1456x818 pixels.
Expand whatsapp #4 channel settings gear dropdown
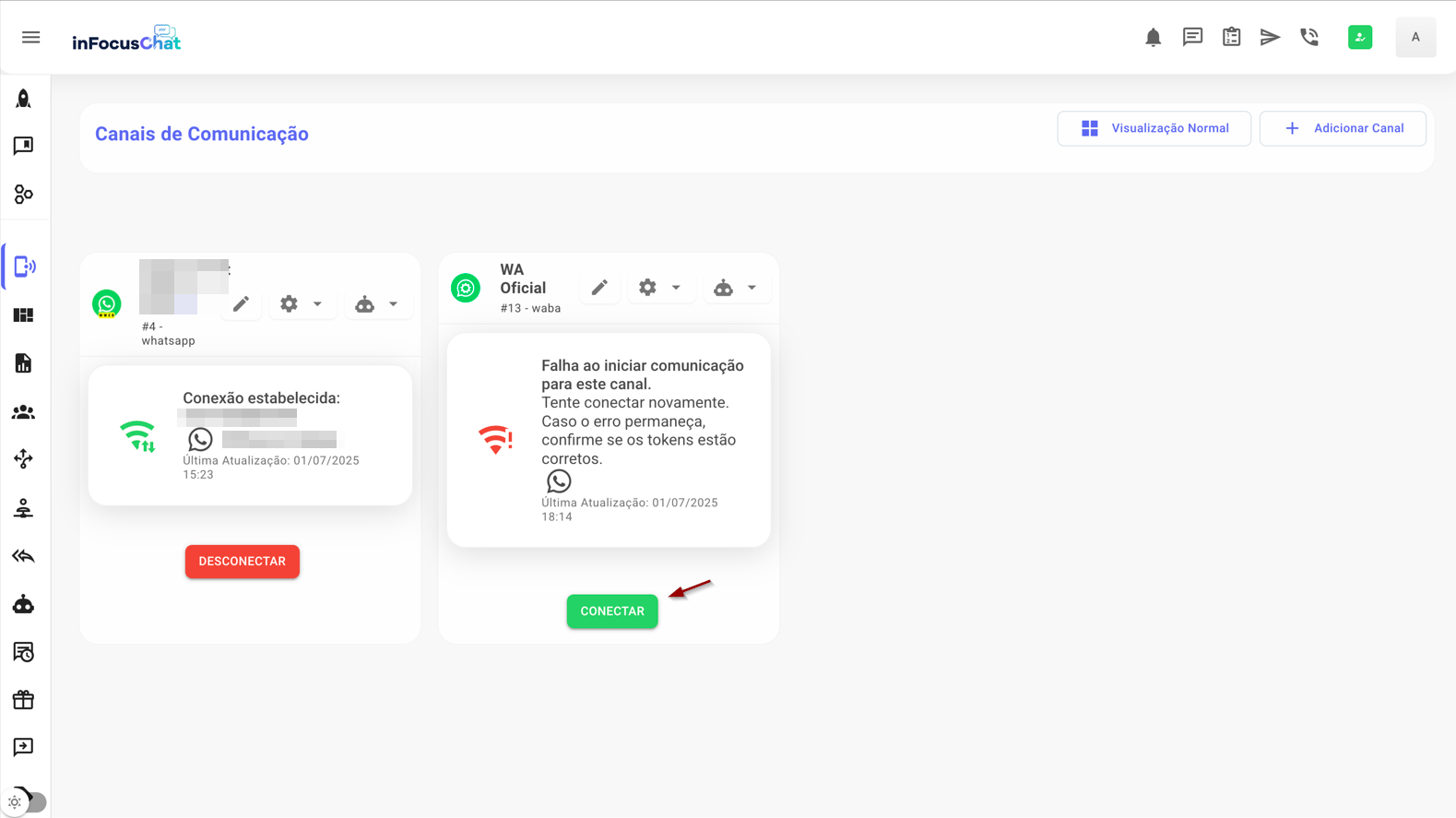tap(302, 303)
